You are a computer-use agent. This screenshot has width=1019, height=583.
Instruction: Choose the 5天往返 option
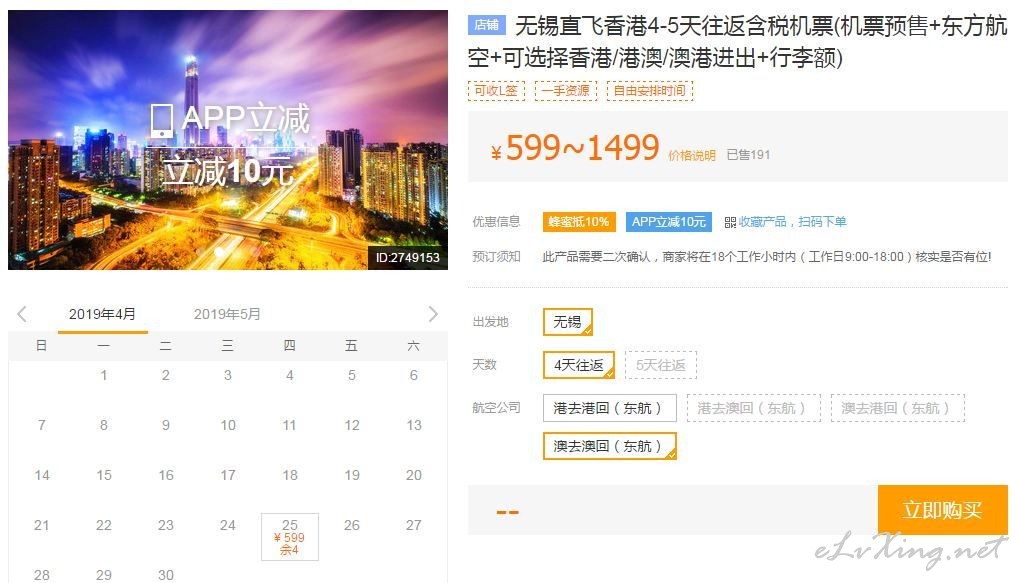[x=660, y=365]
